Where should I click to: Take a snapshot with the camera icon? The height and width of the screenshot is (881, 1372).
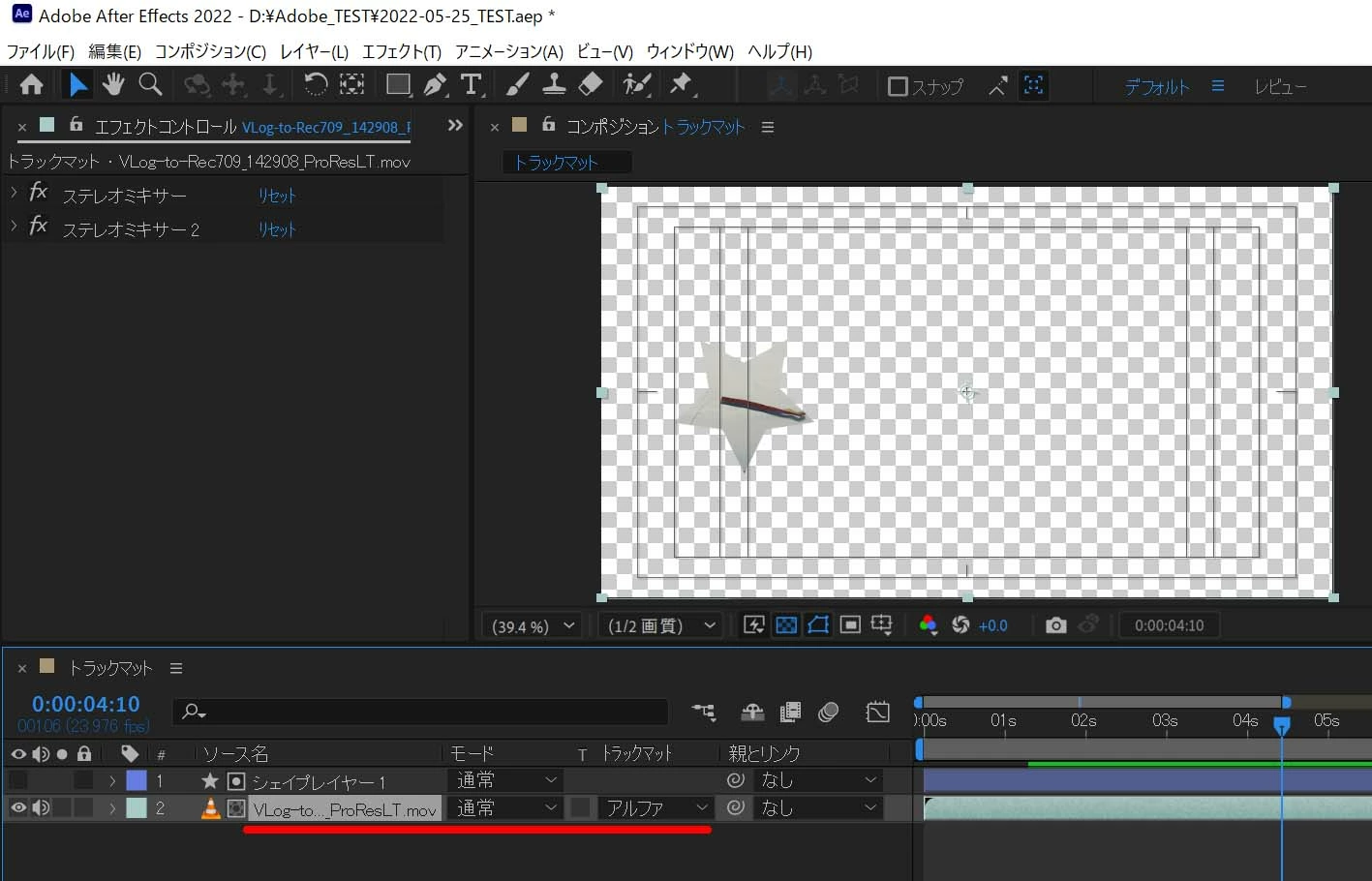[x=1056, y=625]
